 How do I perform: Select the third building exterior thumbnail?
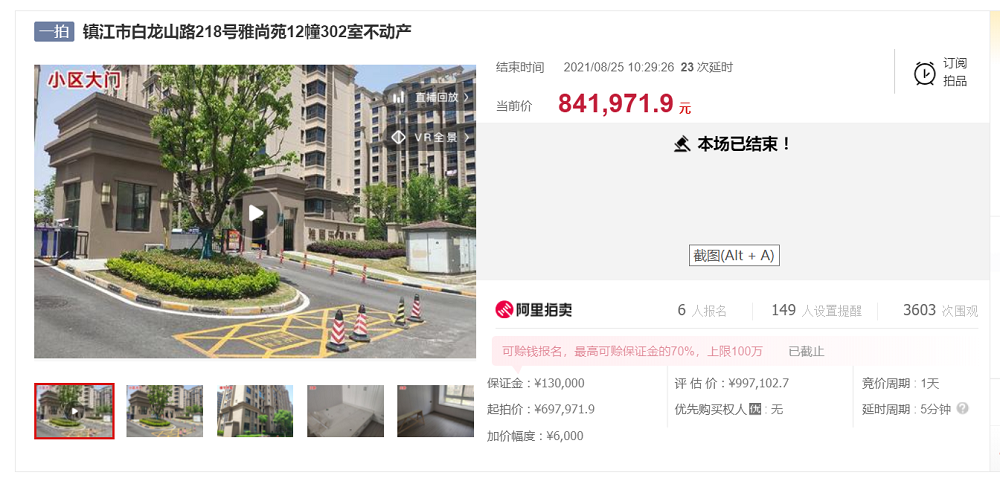[x=255, y=411]
